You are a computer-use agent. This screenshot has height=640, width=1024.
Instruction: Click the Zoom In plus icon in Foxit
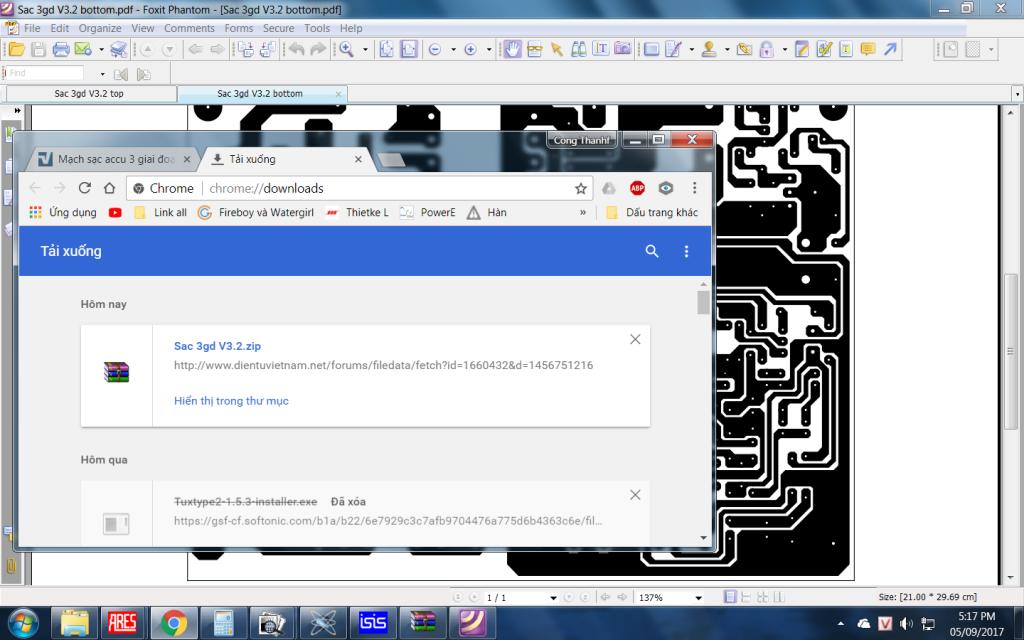pyautogui.click(x=470, y=50)
